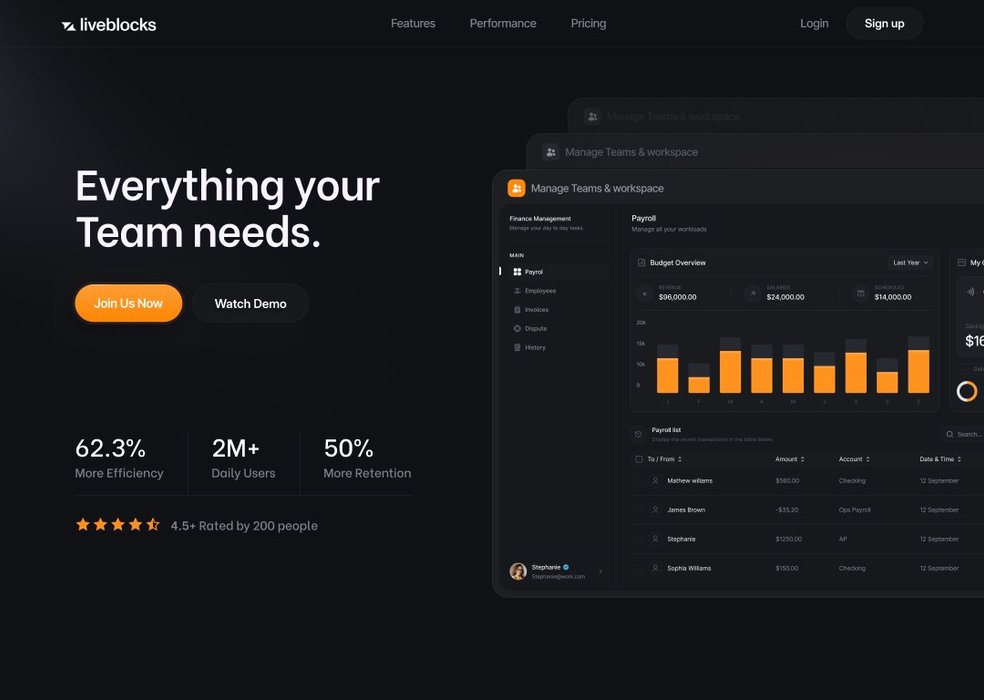Open the Employees sidebar icon
Viewport: 984px width, 700px height.
517,291
